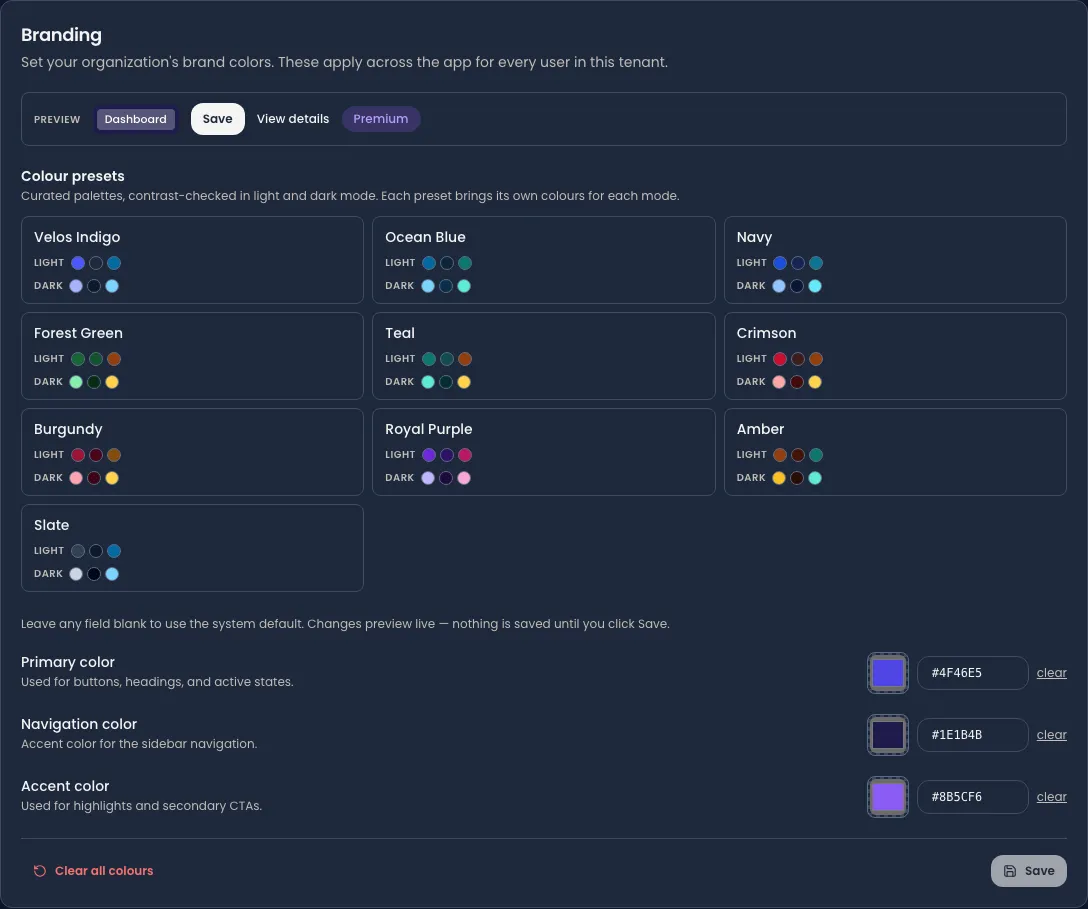Click the Crimson light red primary dot
1088x909 pixels.
pos(780,359)
